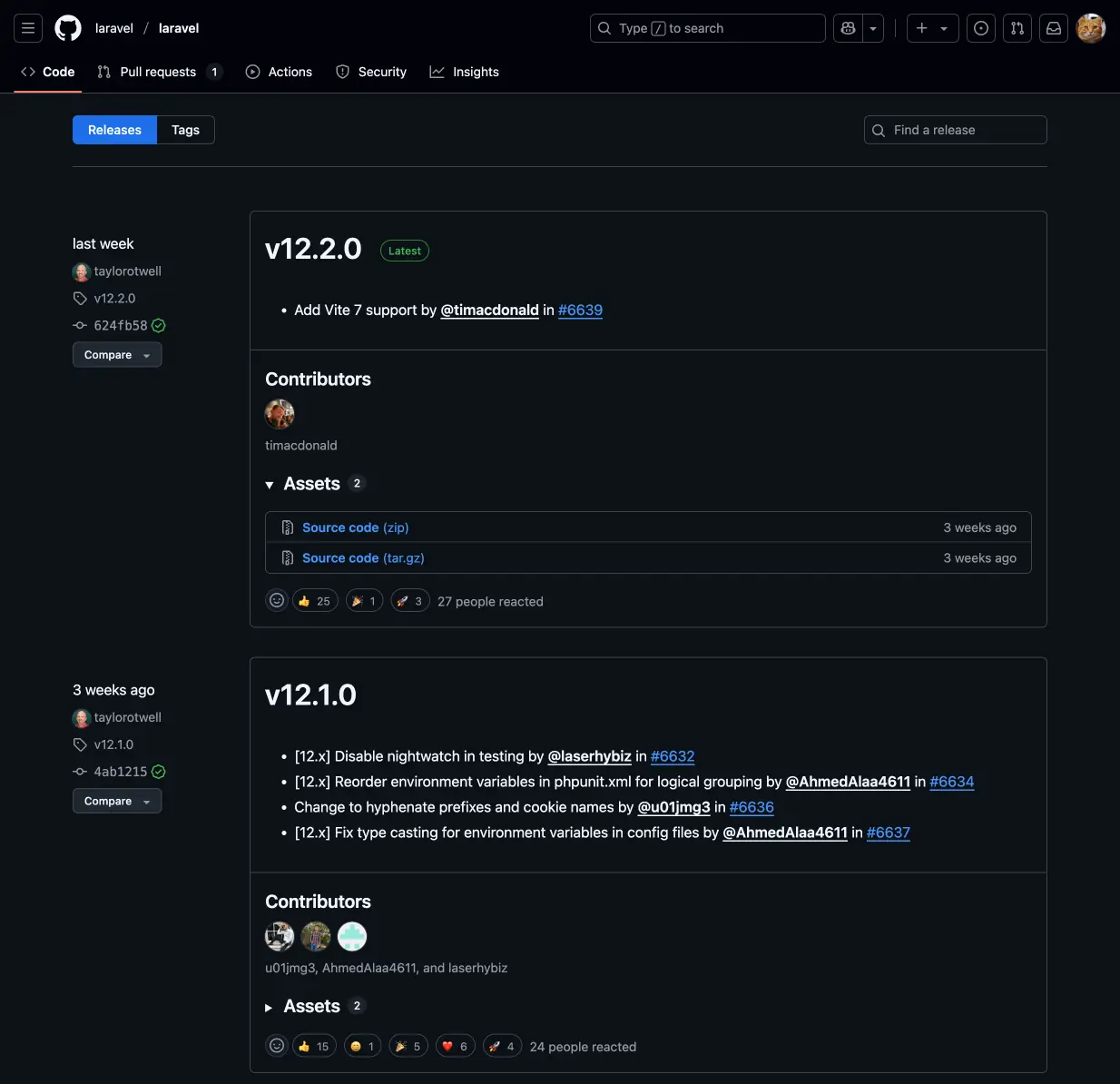Screen dimensions: 1120x1084
Task: Open the Copilot chat icon
Action: coord(846,28)
